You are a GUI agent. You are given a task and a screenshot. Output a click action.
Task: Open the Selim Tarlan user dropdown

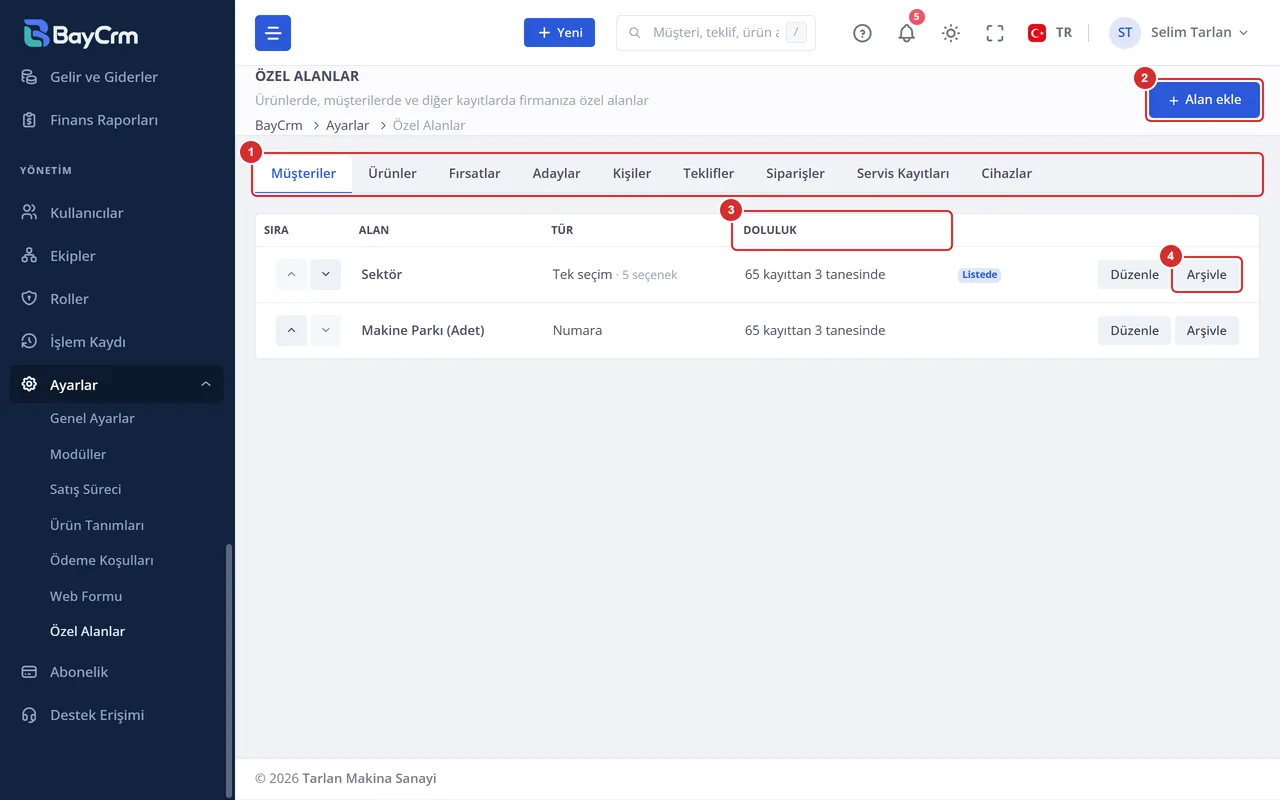tap(1180, 33)
